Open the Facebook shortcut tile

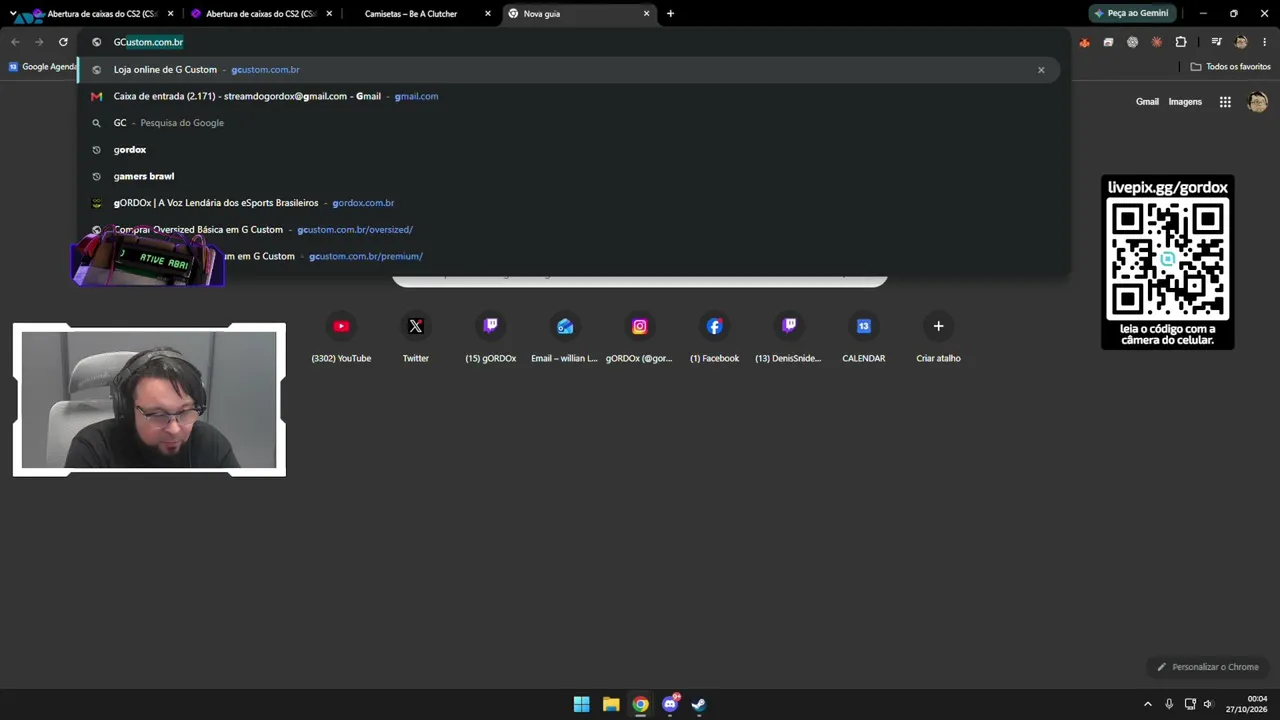pos(714,337)
